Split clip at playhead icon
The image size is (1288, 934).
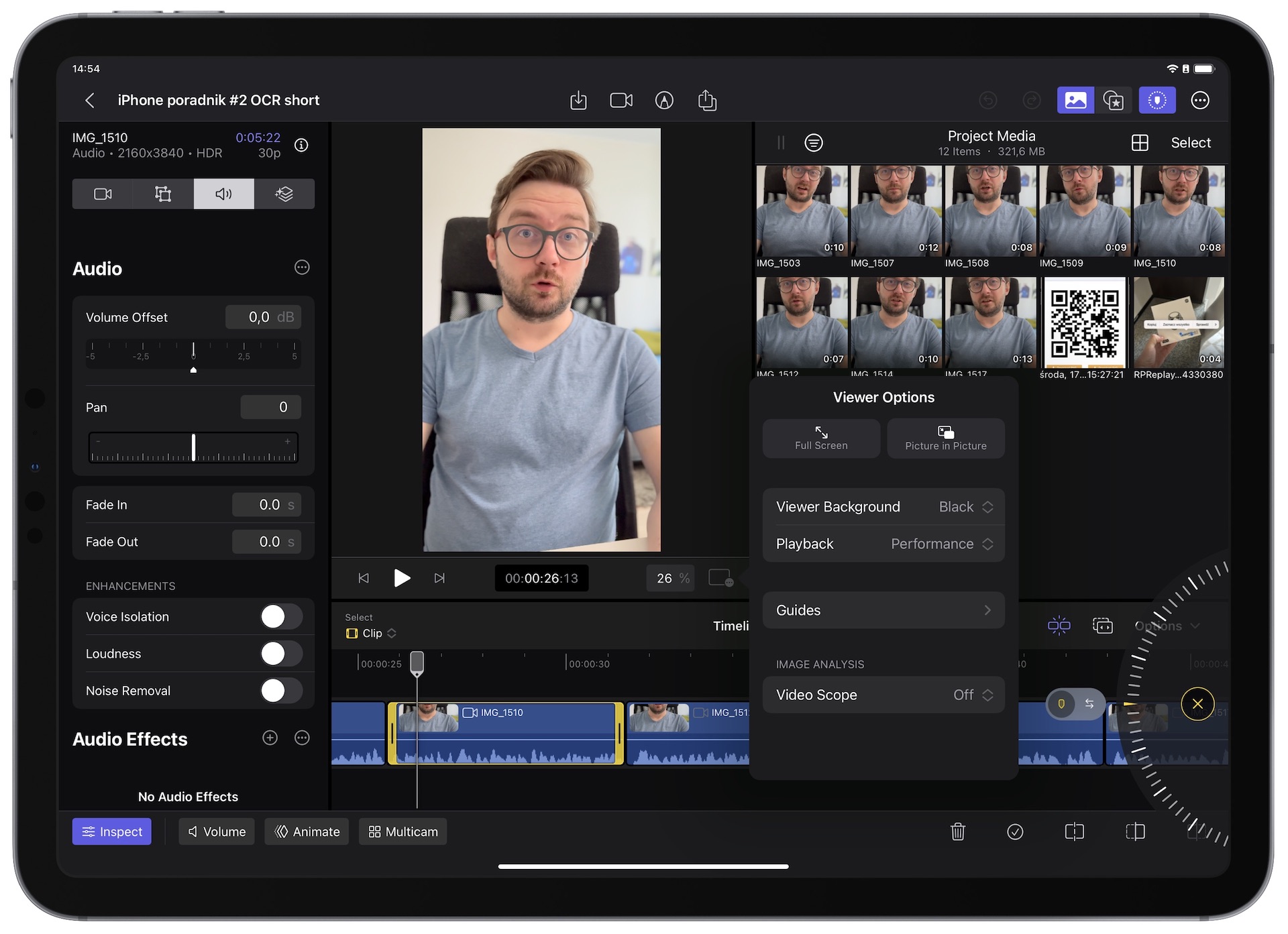[x=1074, y=831]
